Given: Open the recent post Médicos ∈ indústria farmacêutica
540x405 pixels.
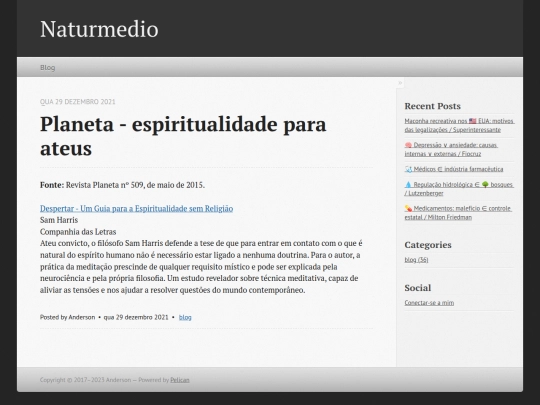Looking at the screenshot, I should click(454, 169).
